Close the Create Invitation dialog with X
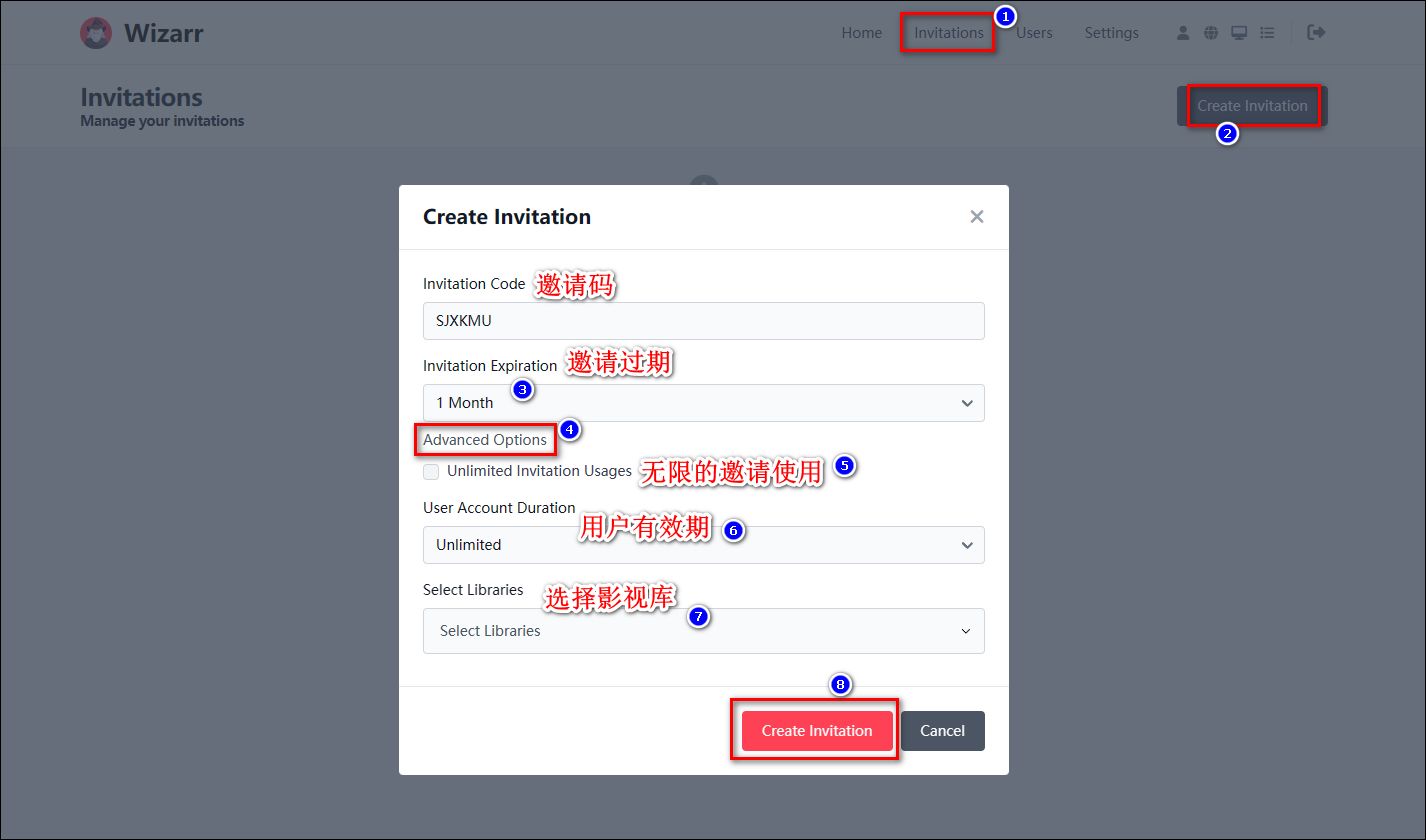 (x=977, y=217)
